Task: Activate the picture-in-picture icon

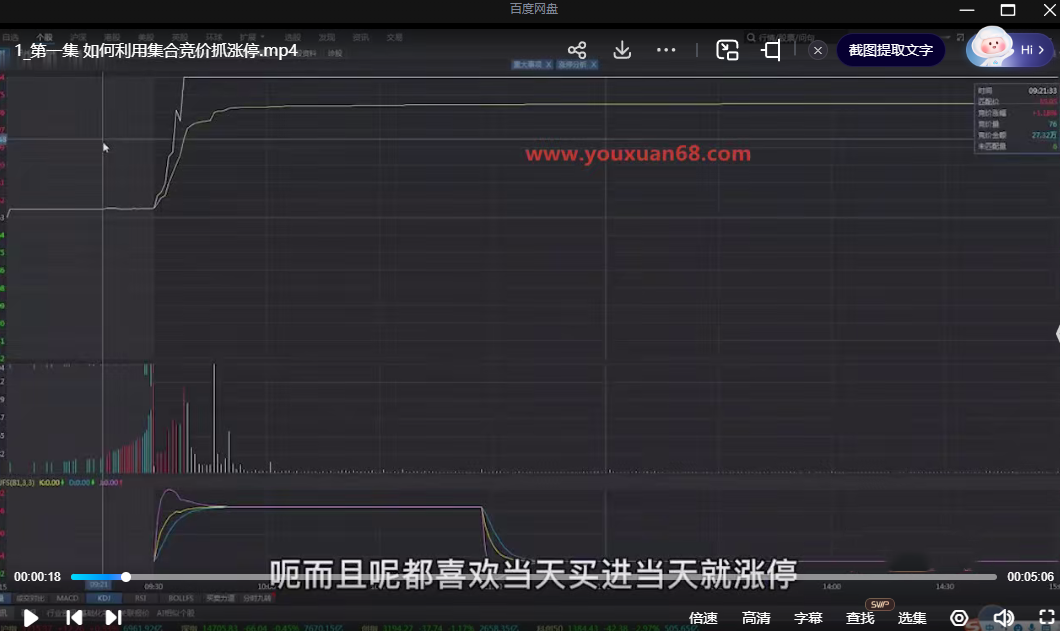Action: point(727,49)
